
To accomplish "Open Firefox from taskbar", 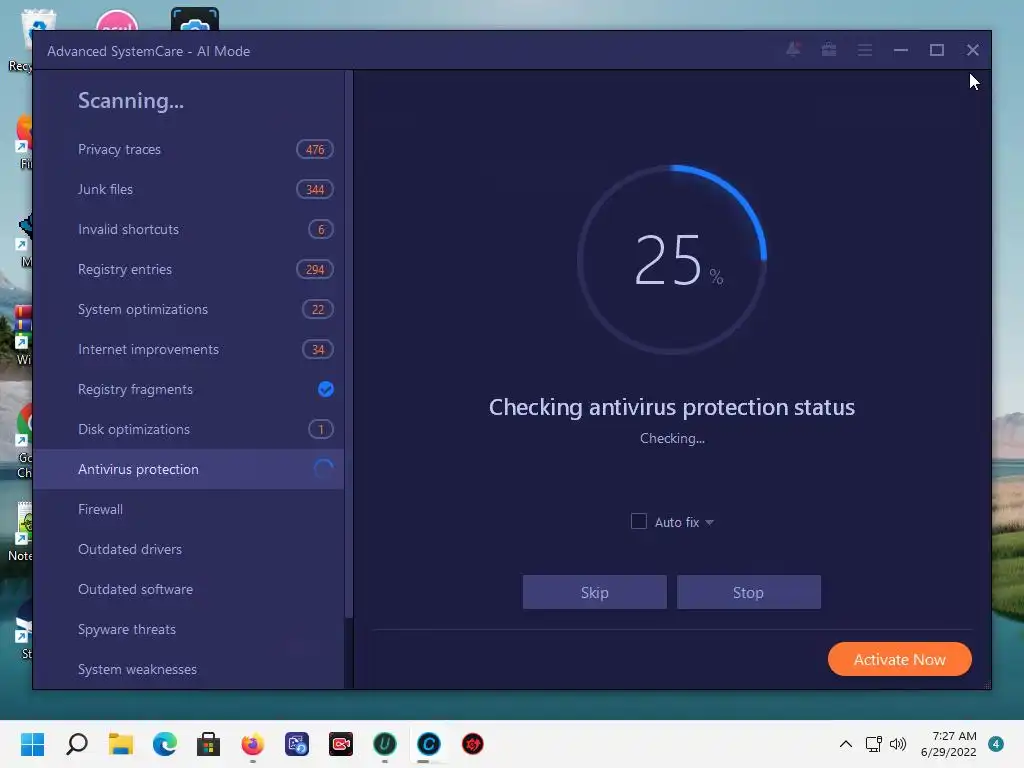I will (253, 744).
